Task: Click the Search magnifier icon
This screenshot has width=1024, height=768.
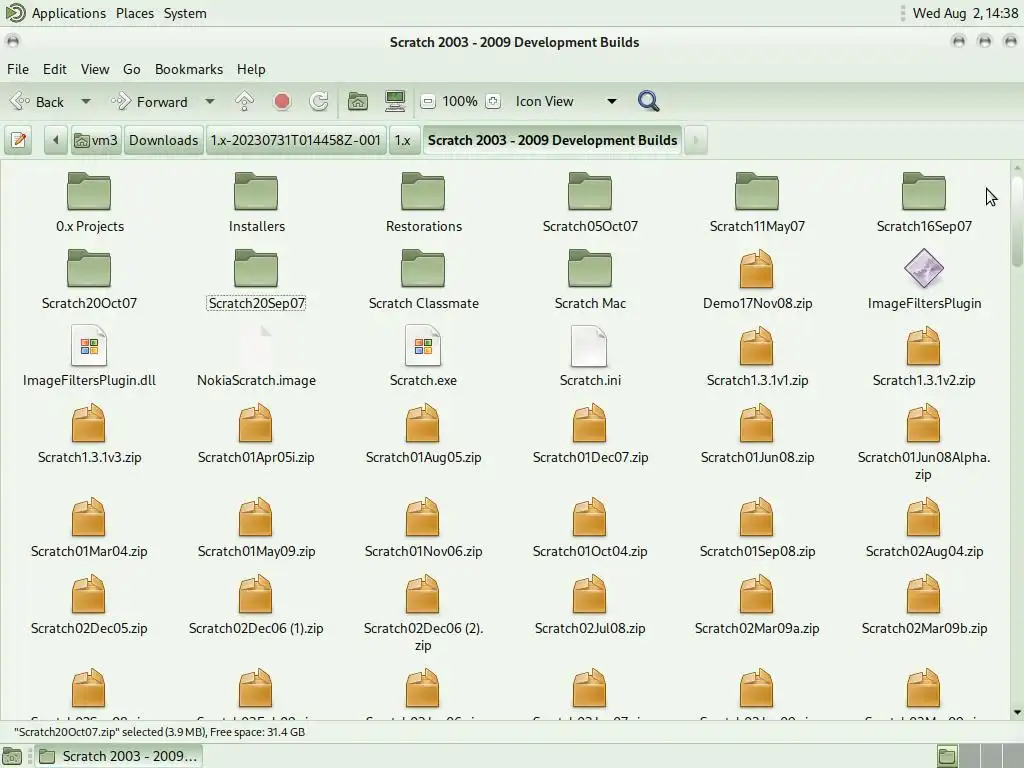Action: pyautogui.click(x=648, y=101)
